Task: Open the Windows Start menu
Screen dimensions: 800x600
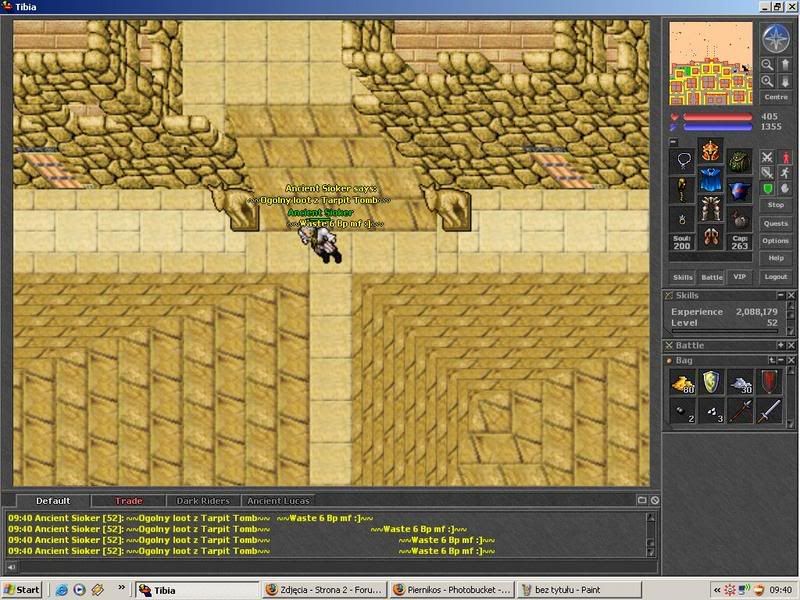Action: pyautogui.click(x=22, y=590)
